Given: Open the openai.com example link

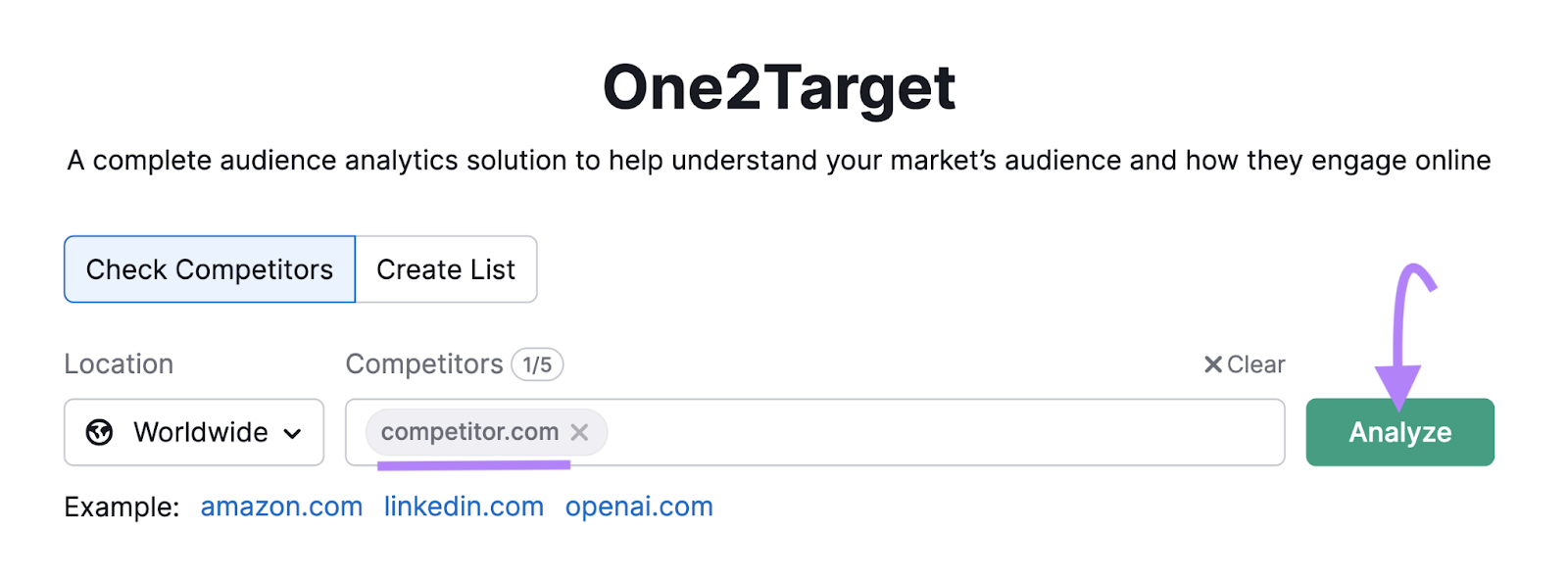Looking at the screenshot, I should 638,507.
